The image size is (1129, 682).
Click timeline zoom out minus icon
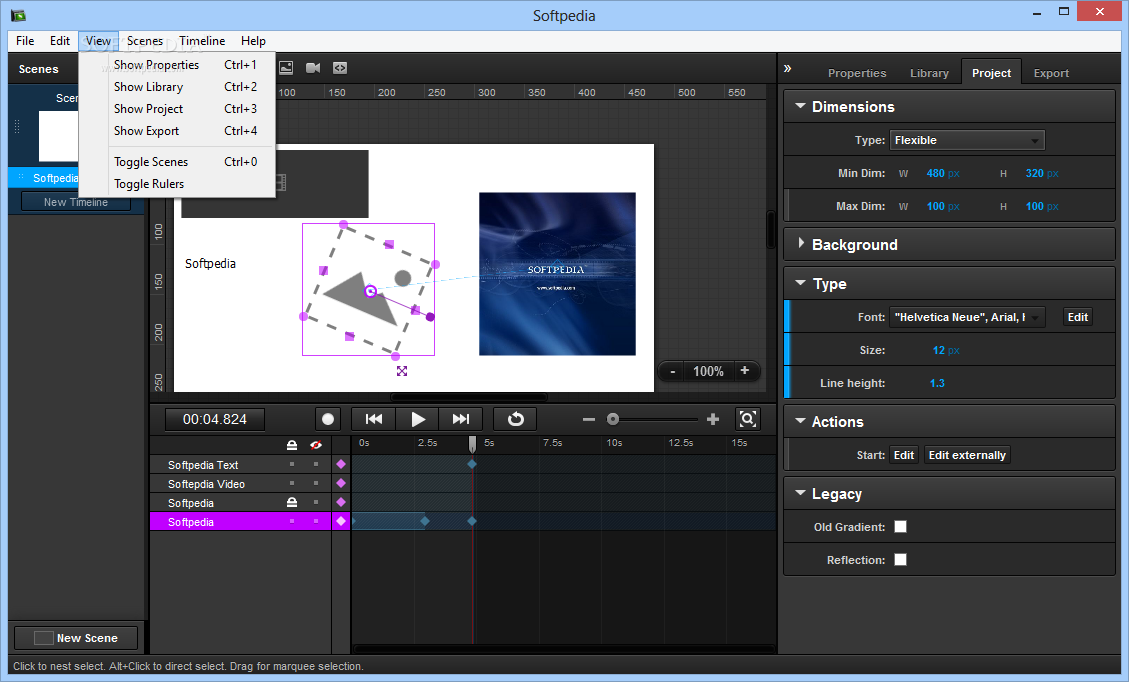tap(588, 419)
